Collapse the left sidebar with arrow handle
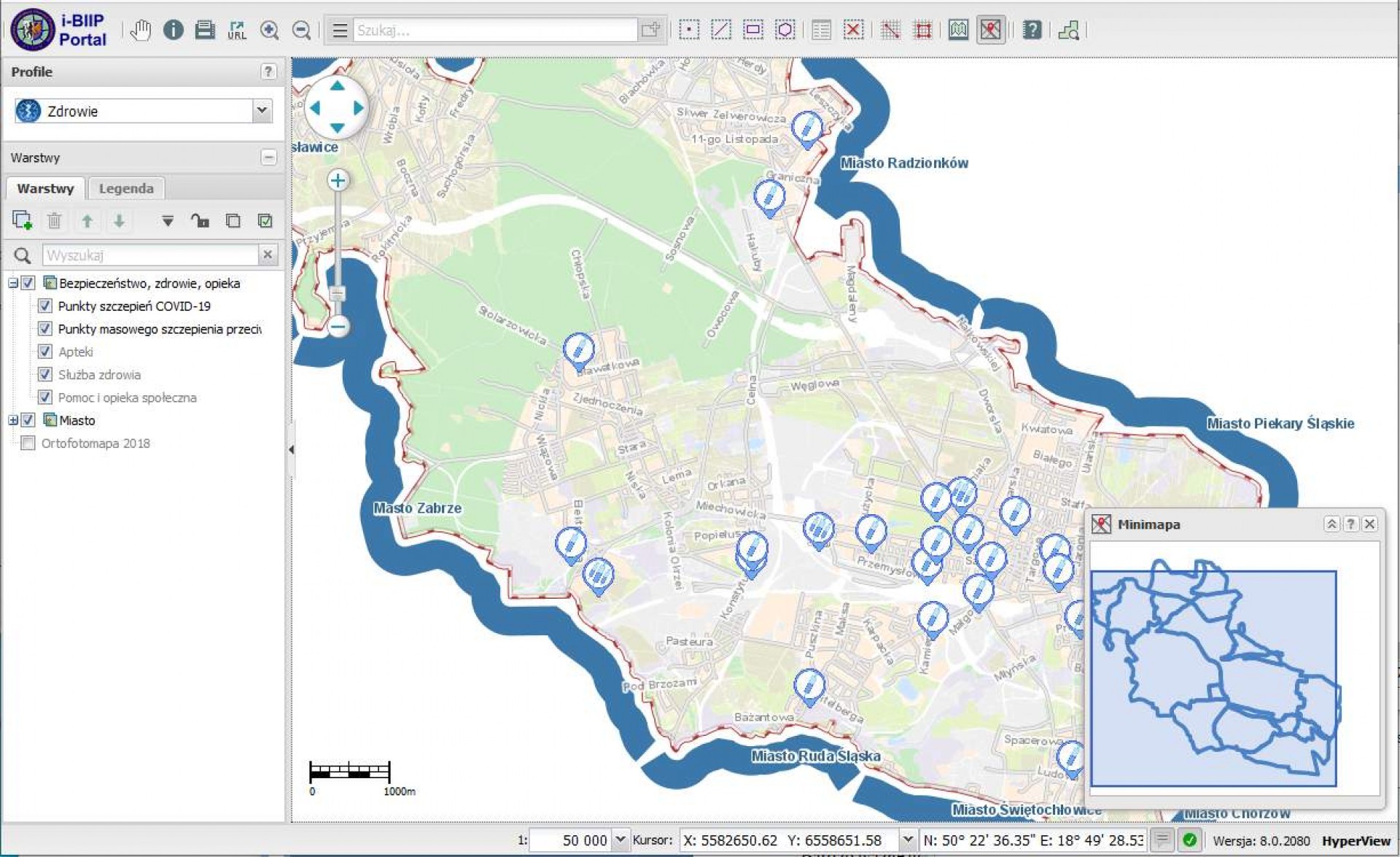The height and width of the screenshot is (857, 1400). click(x=292, y=450)
